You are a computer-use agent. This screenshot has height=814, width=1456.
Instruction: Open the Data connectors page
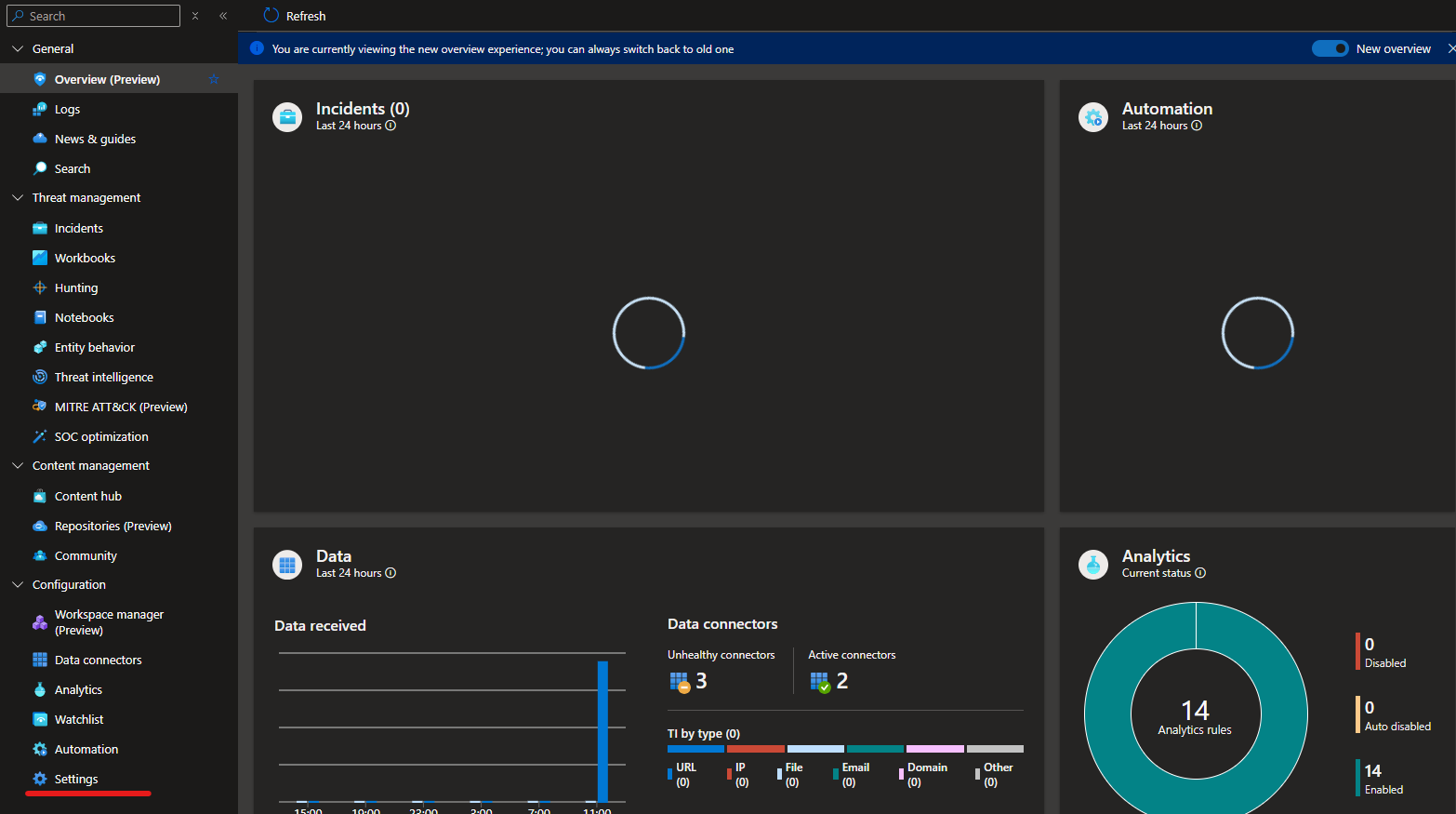click(x=97, y=660)
